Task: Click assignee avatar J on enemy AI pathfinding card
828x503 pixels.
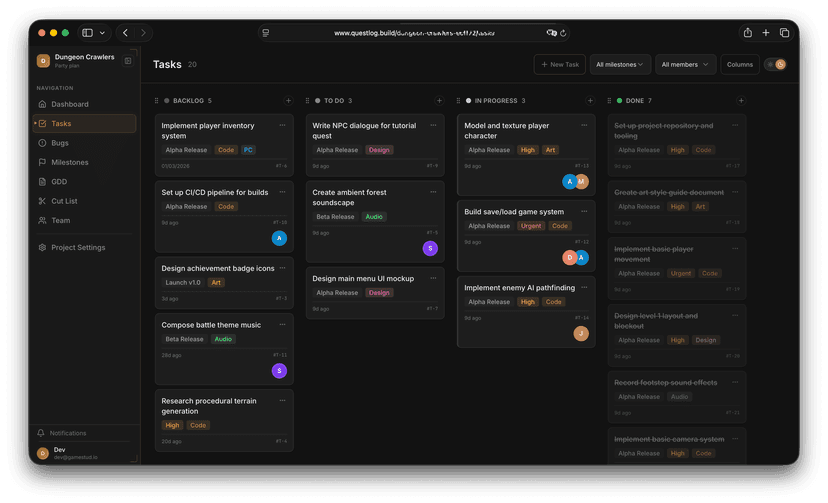Action: coord(581,334)
